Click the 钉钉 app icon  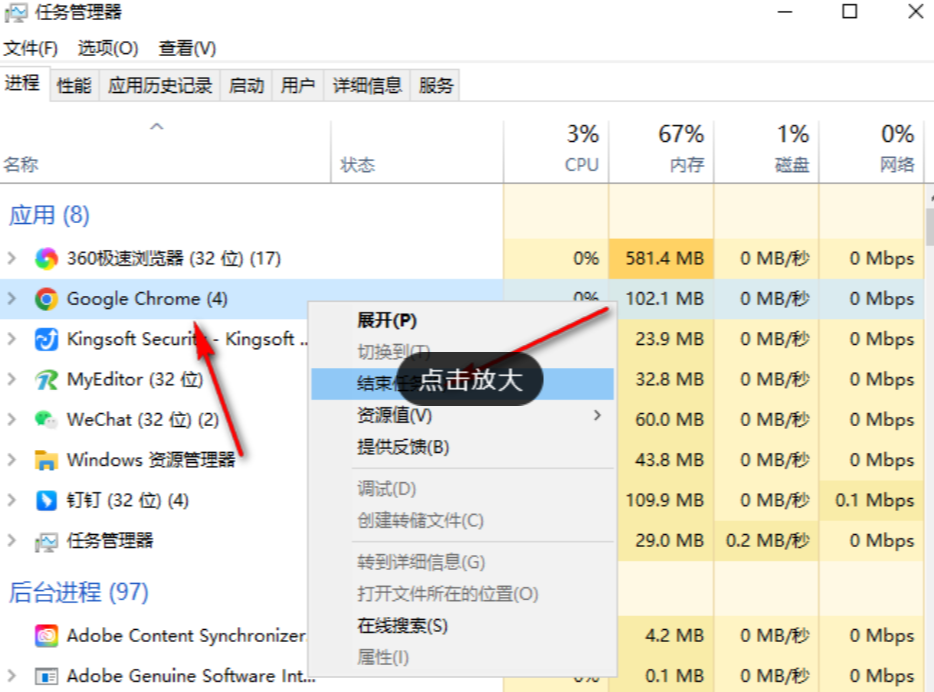(46, 501)
